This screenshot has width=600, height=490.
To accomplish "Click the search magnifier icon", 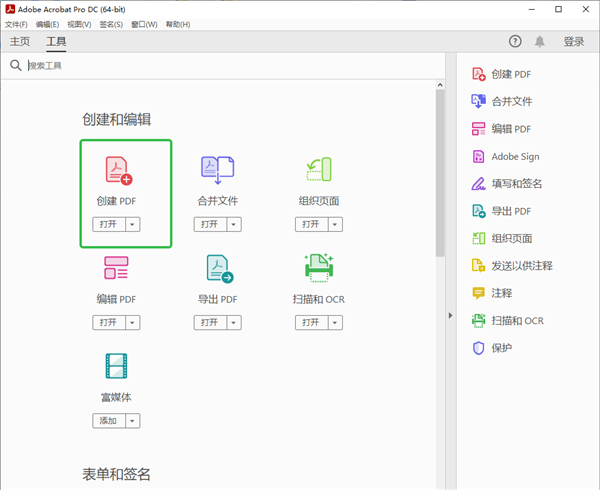I will [15, 65].
